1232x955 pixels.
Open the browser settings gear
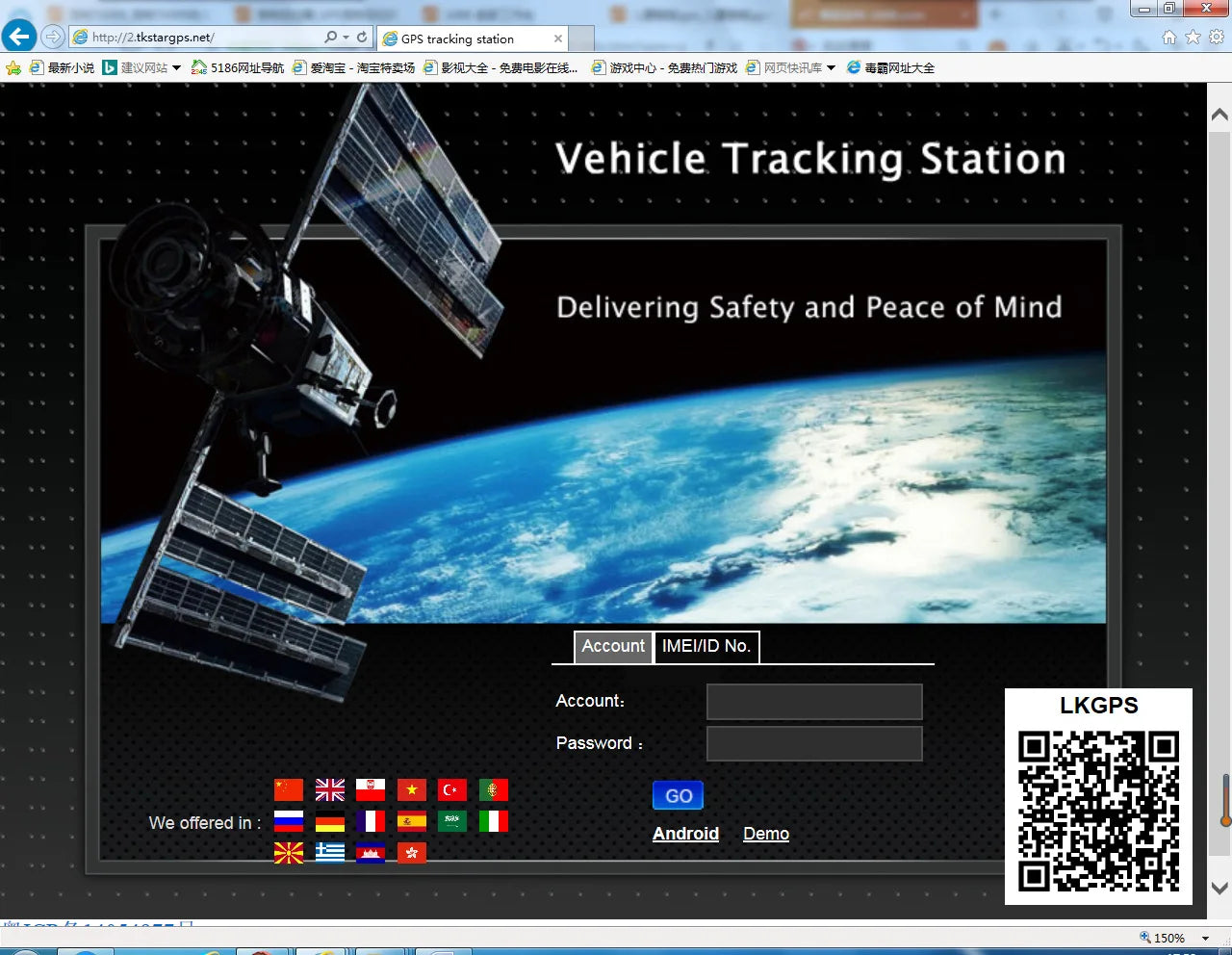pos(1217,38)
